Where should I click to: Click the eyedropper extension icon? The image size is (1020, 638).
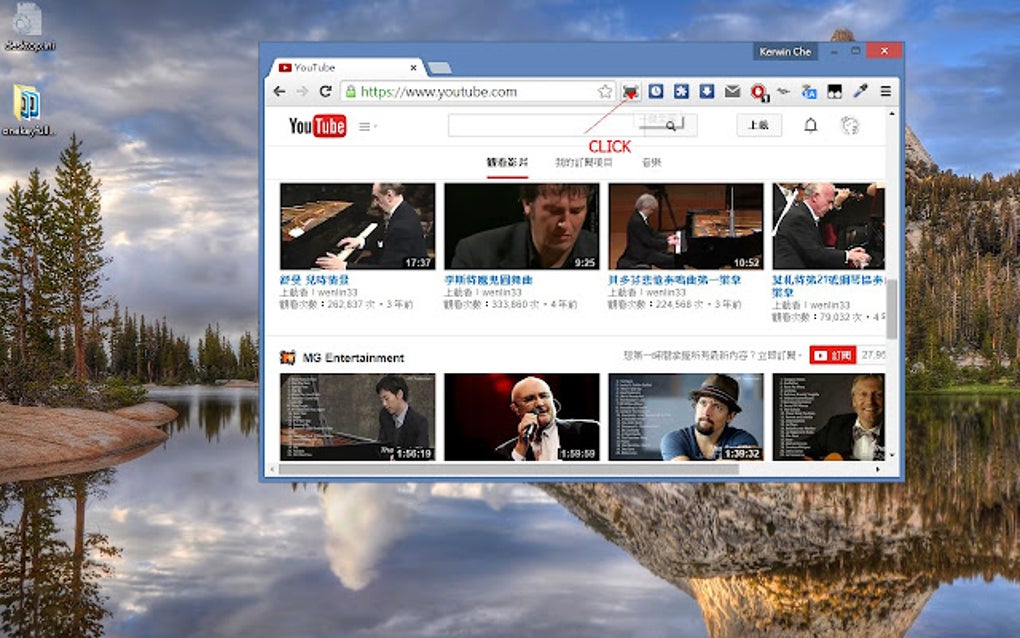click(x=858, y=90)
